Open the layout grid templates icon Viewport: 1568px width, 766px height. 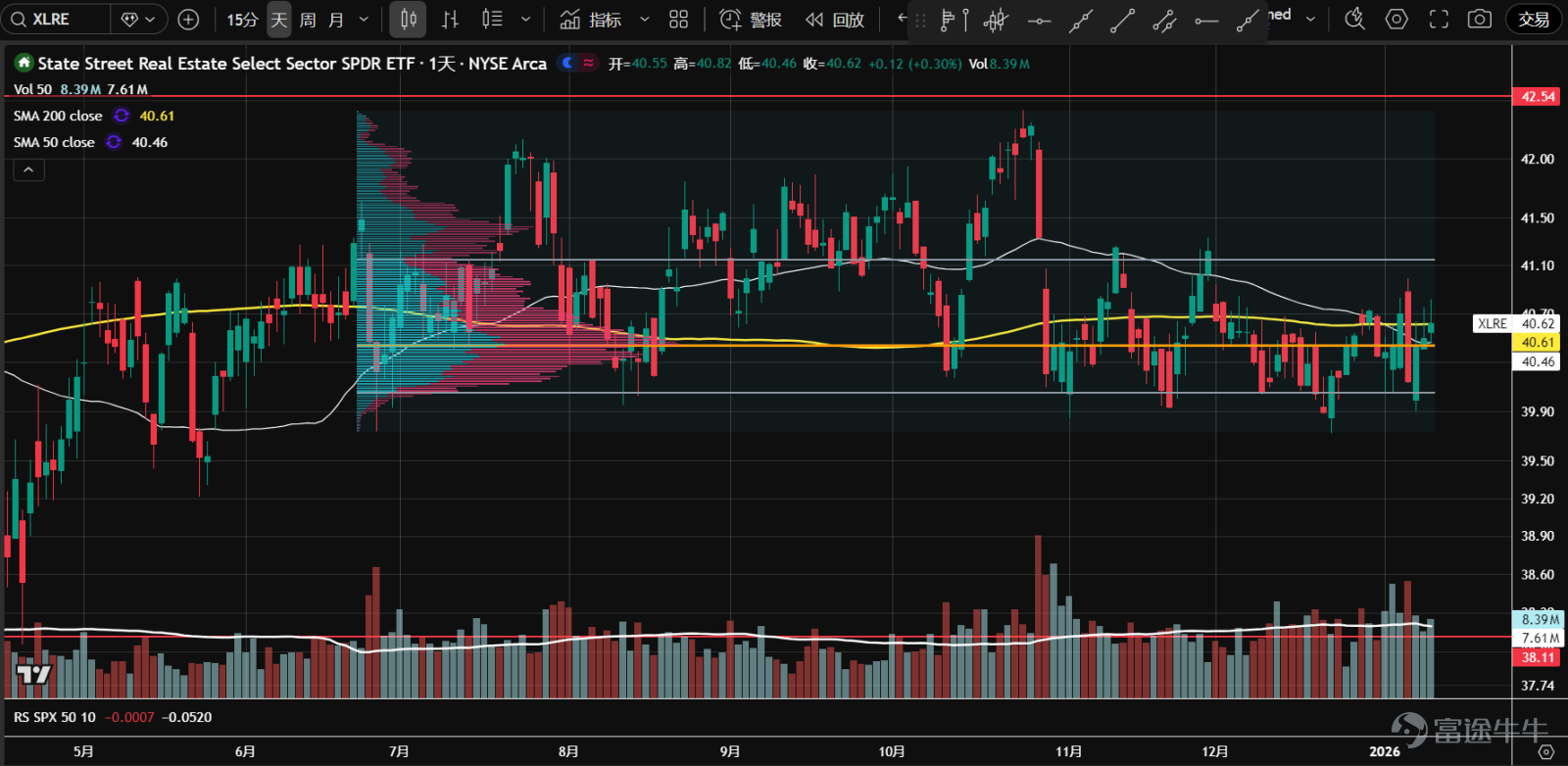click(x=678, y=20)
